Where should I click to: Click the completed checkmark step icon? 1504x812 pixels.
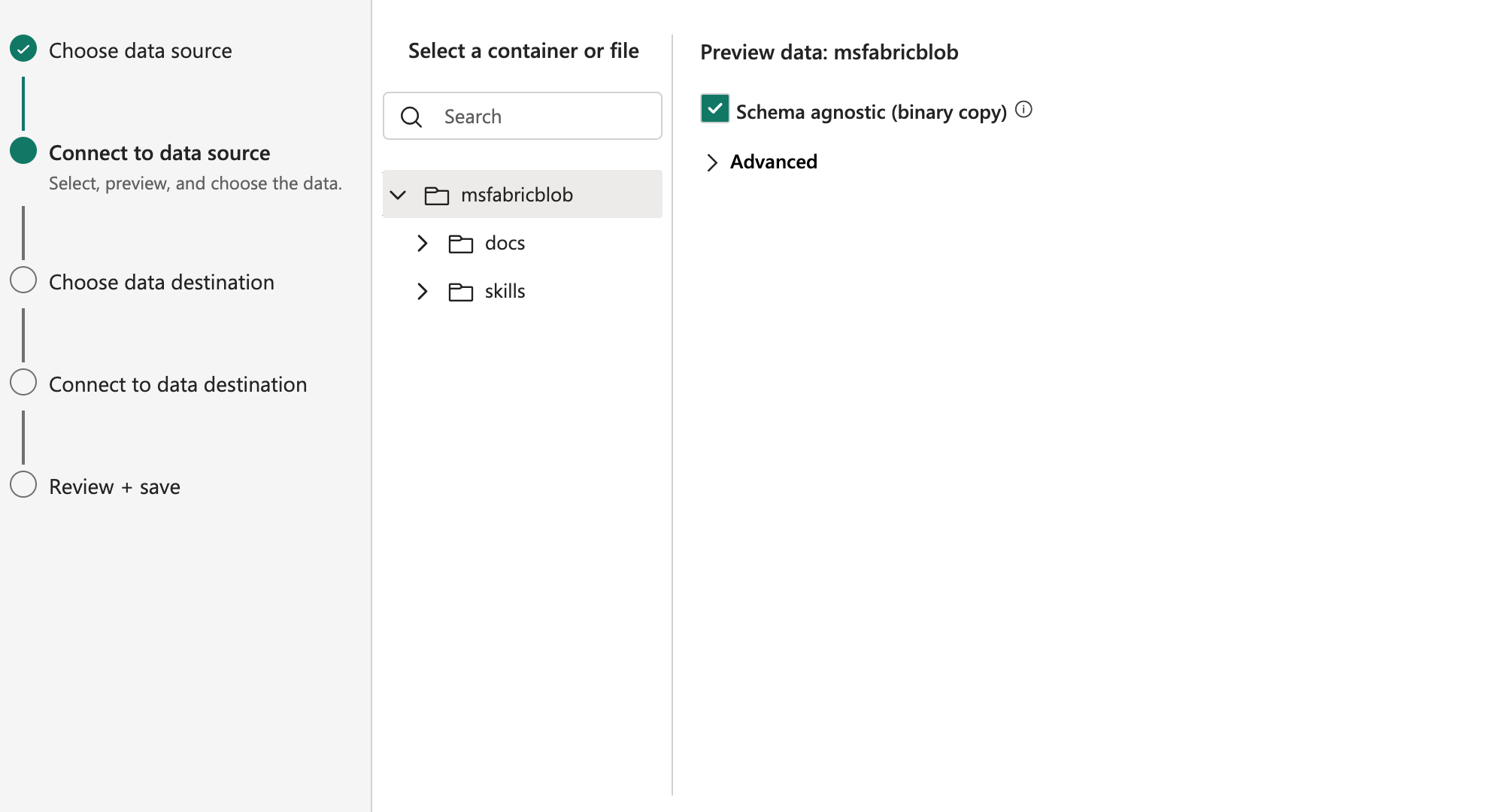click(23, 49)
